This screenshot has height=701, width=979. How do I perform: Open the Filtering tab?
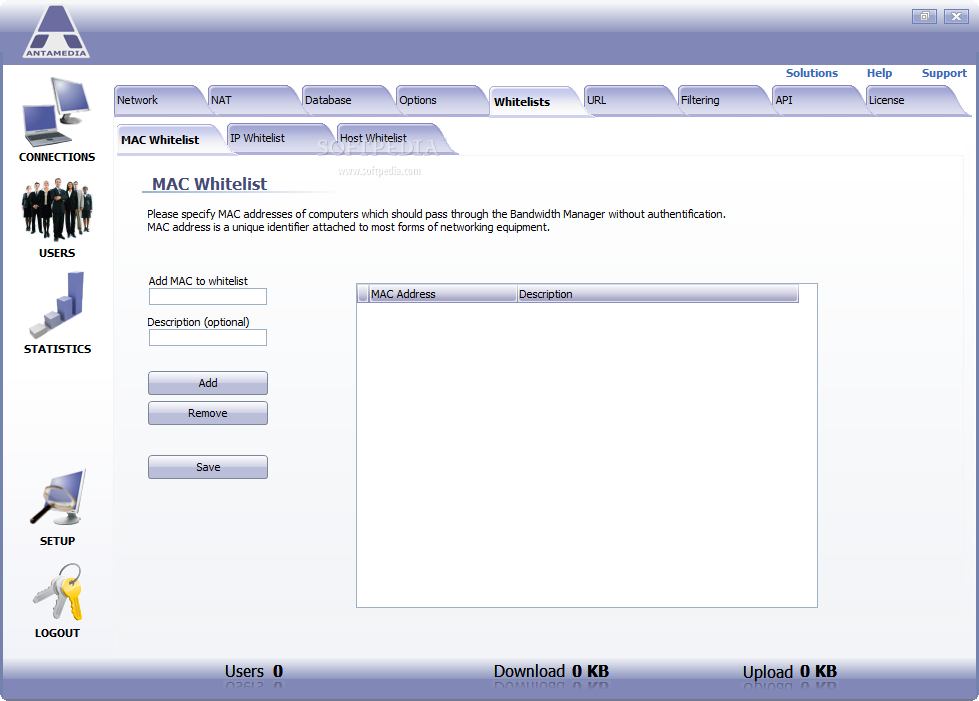[723, 100]
